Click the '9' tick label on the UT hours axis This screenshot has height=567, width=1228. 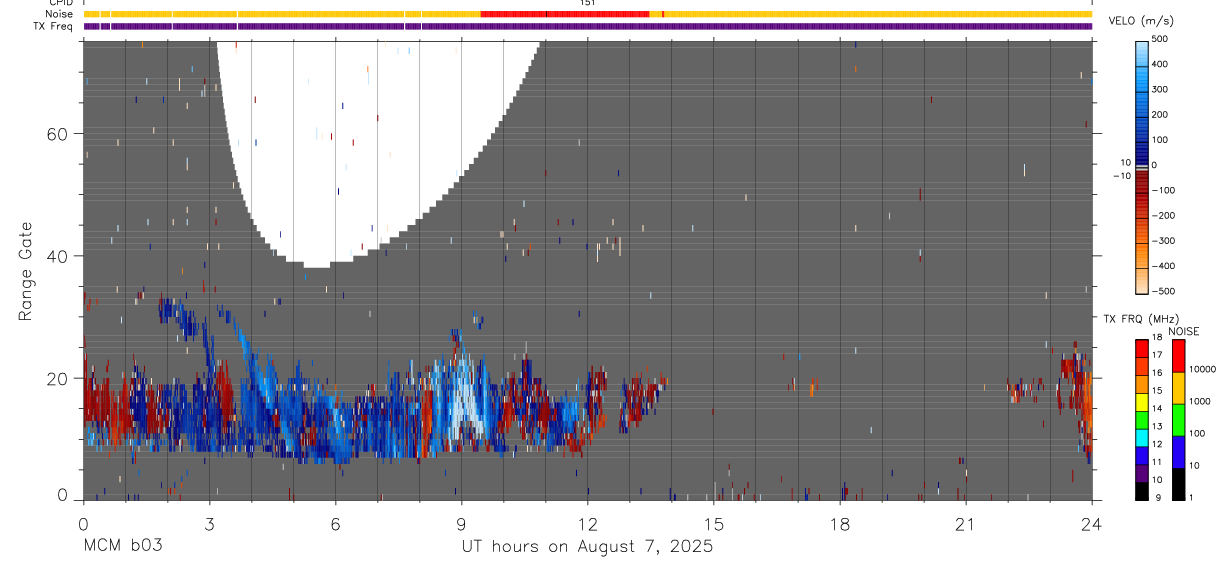click(x=461, y=524)
